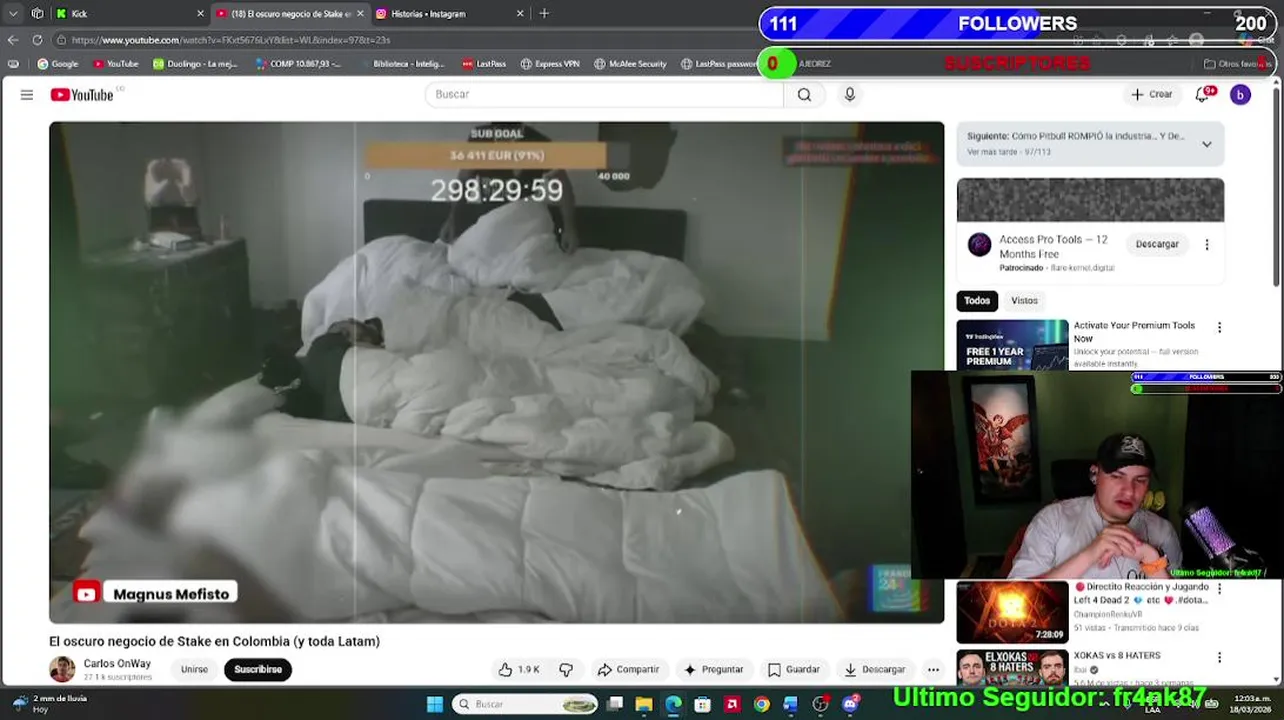Open the account avatar menu
1284x720 pixels.
click(1240, 95)
